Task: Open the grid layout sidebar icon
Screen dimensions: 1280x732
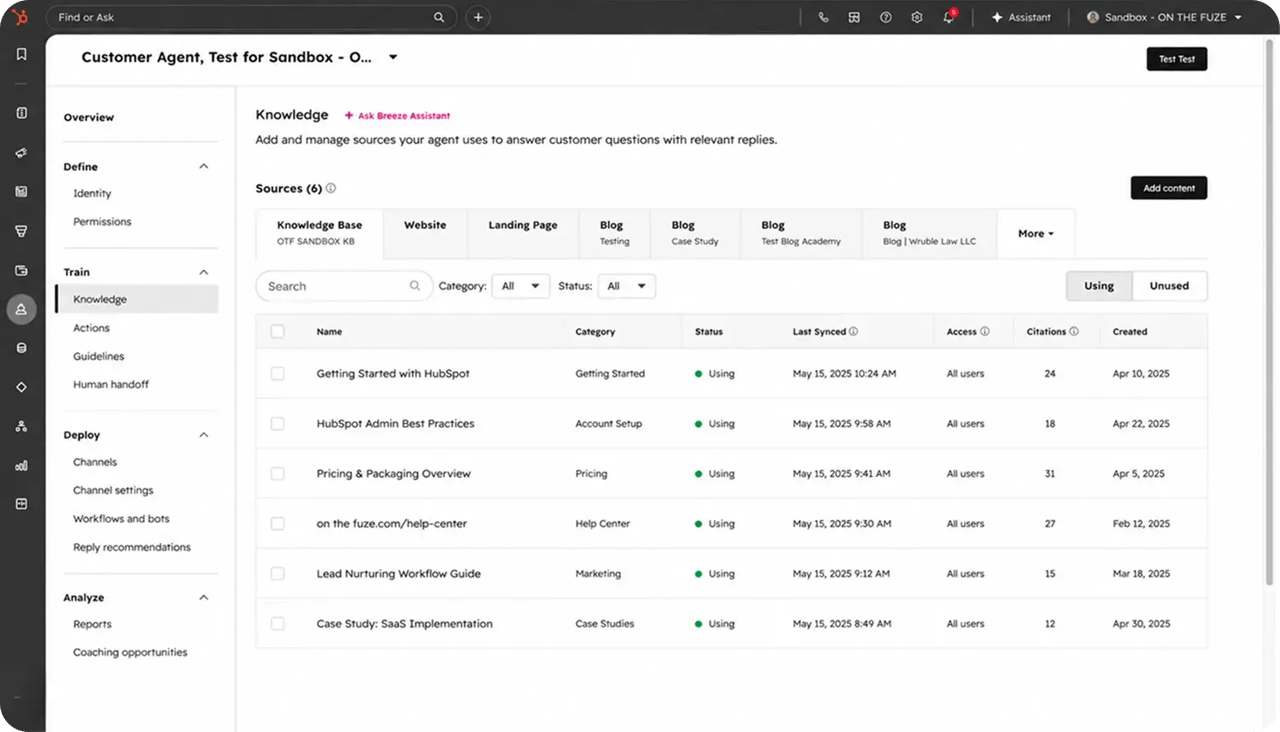Action: coord(21,504)
